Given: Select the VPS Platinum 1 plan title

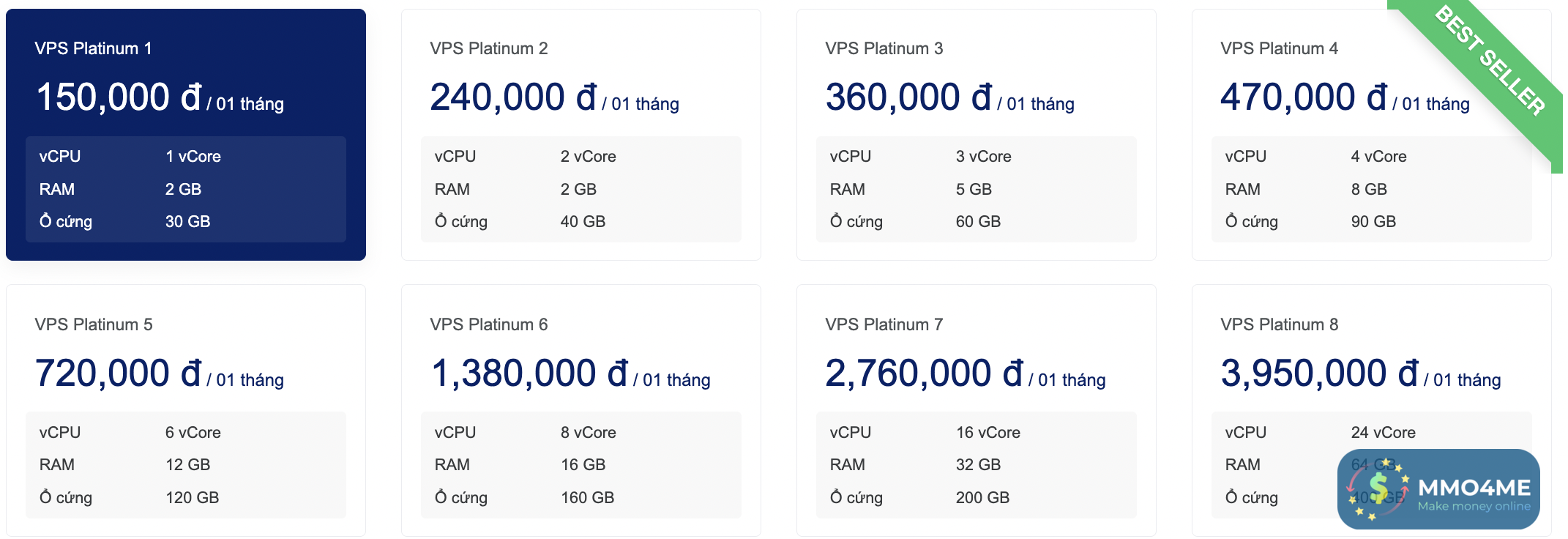Looking at the screenshot, I should click(93, 48).
